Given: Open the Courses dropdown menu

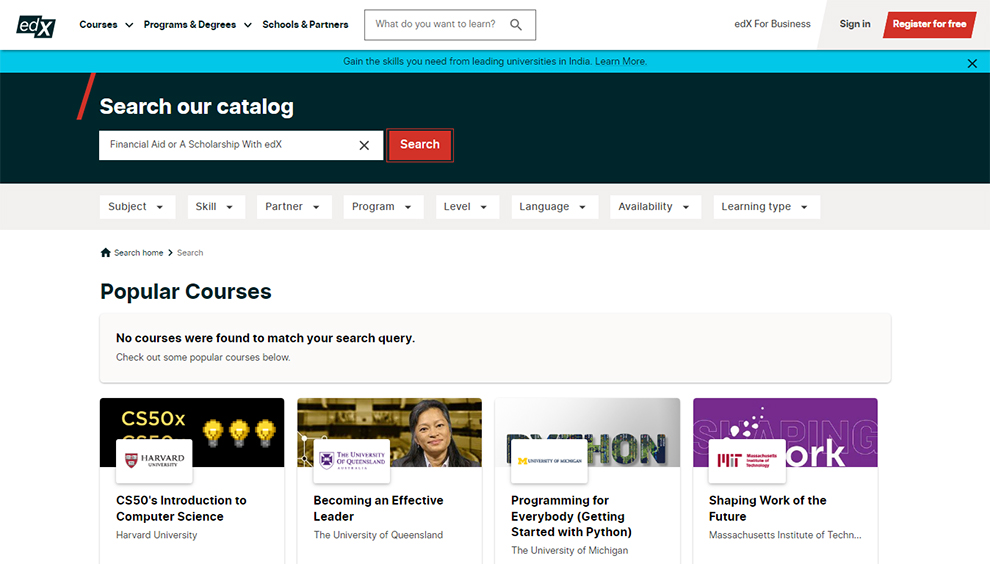Looking at the screenshot, I should pyautogui.click(x=106, y=25).
